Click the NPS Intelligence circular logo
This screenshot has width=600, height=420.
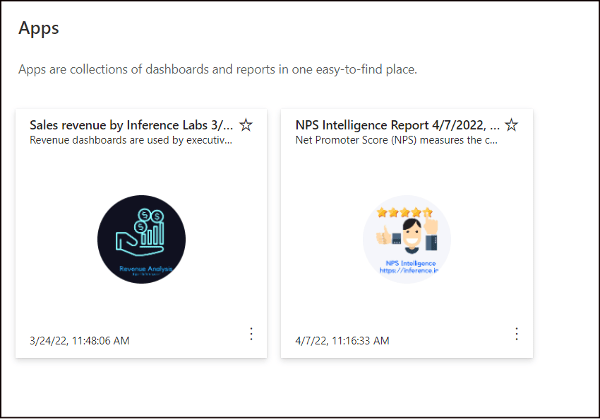[x=407, y=239]
